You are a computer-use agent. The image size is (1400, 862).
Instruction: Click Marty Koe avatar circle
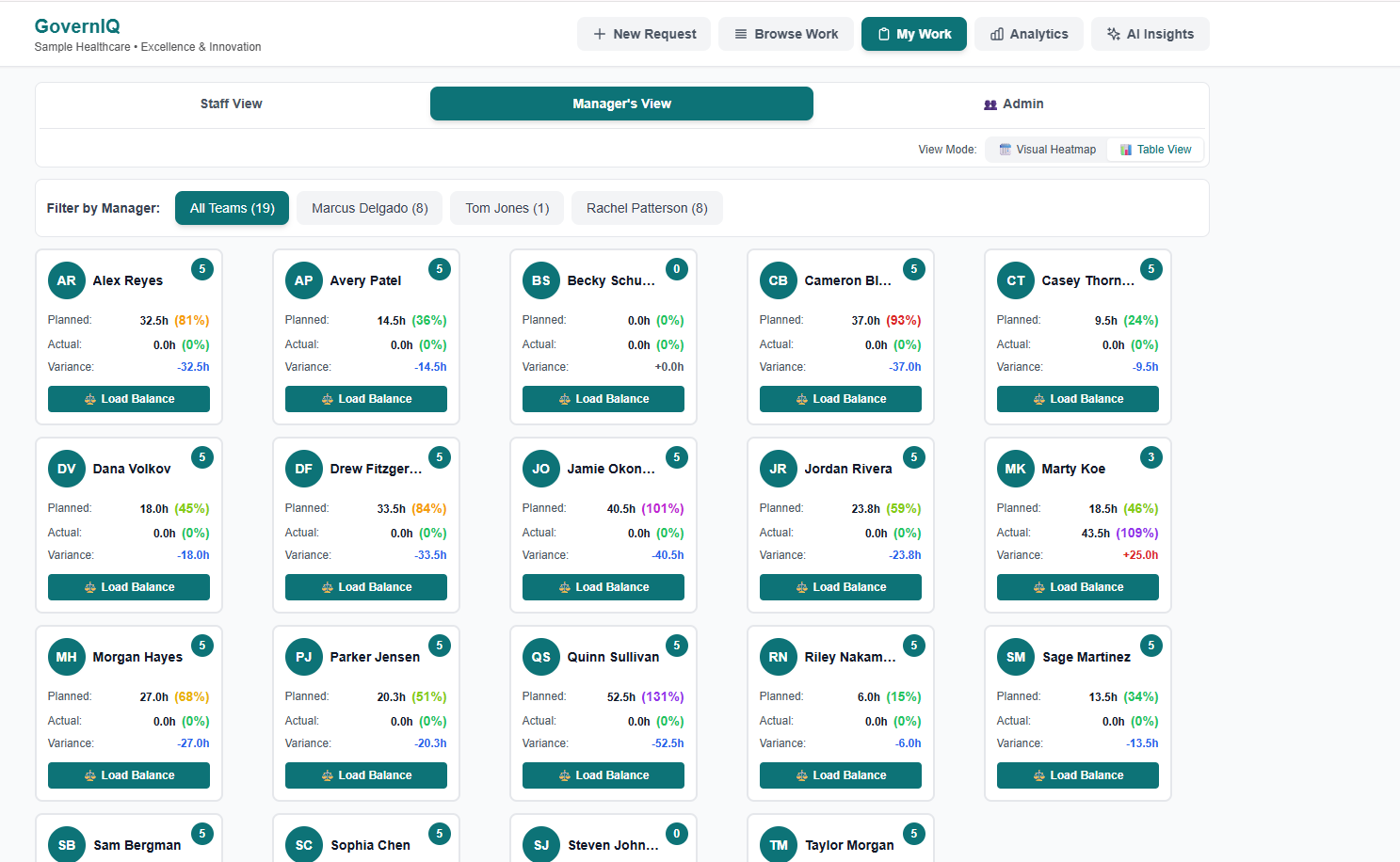[x=1015, y=468]
